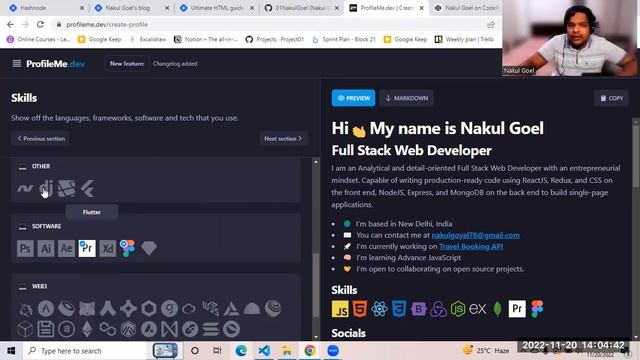
Task: Switch to the 01NakulGoel GitHub tab
Action: [302, 8]
